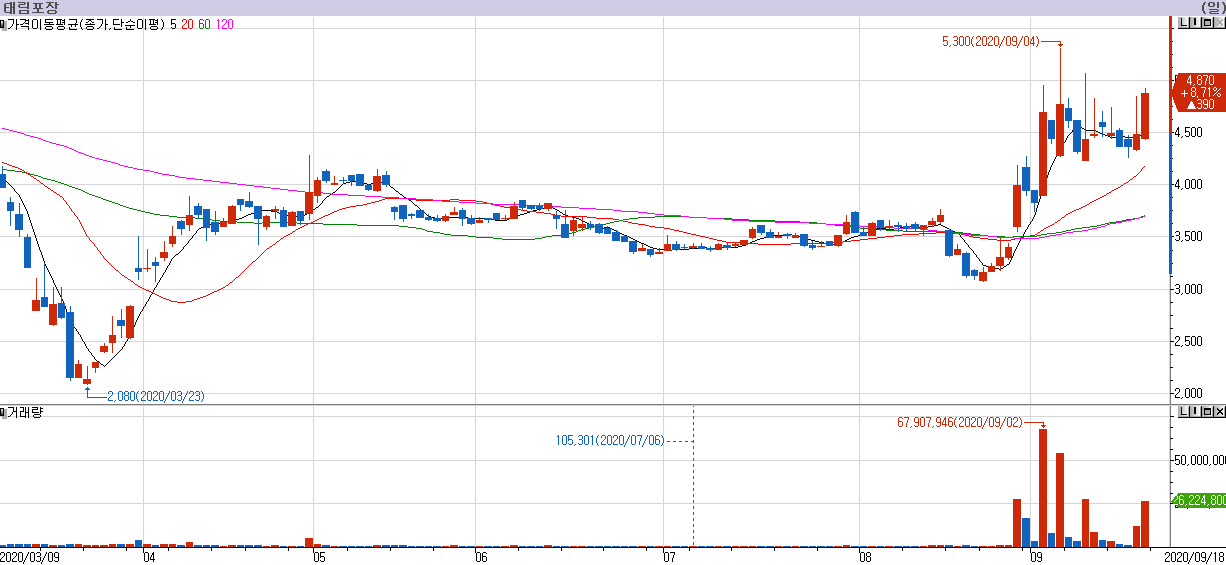Click the 태림포장 stock title

[x=31, y=7]
